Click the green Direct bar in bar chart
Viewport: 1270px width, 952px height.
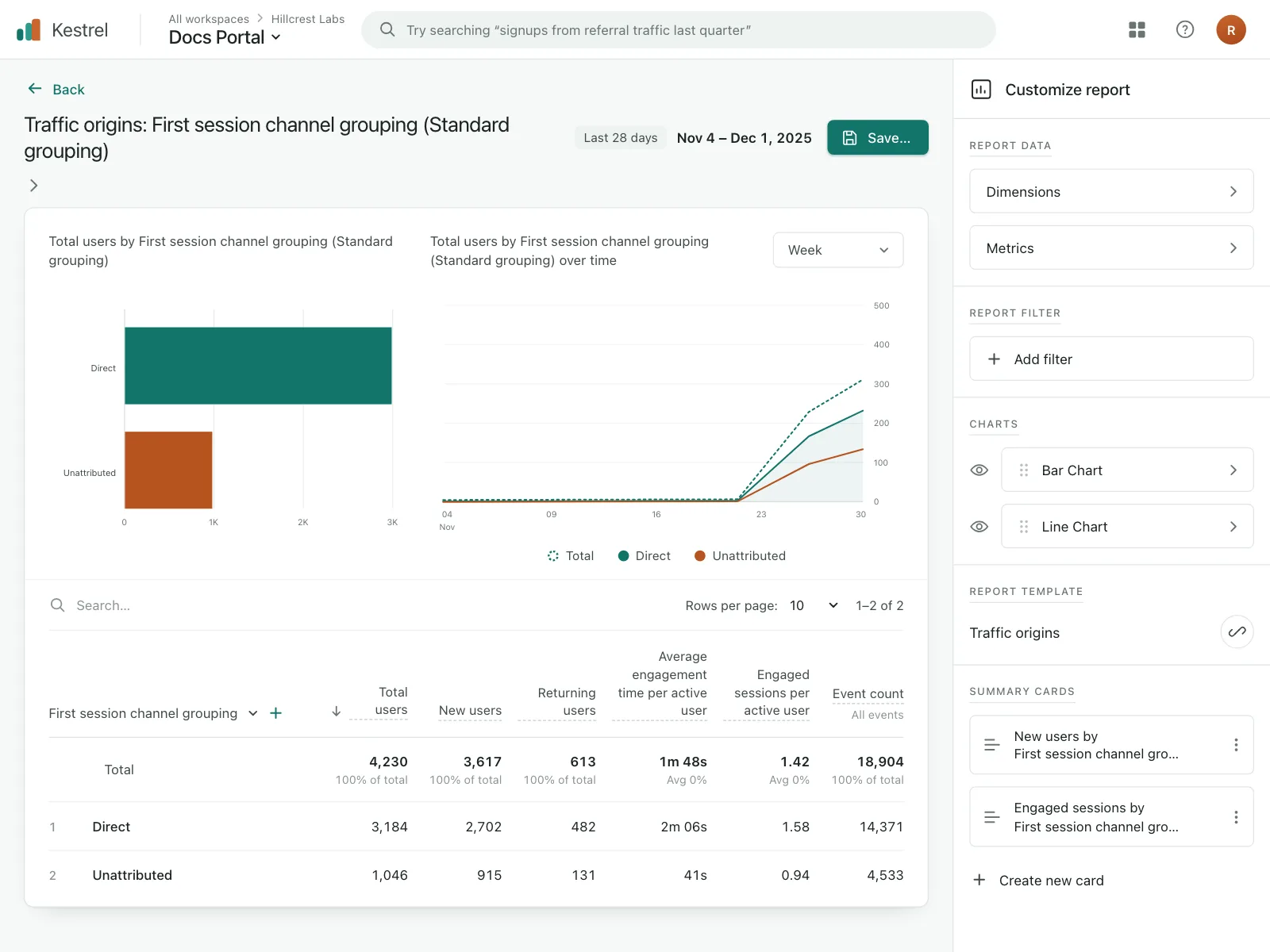pyautogui.click(x=258, y=366)
